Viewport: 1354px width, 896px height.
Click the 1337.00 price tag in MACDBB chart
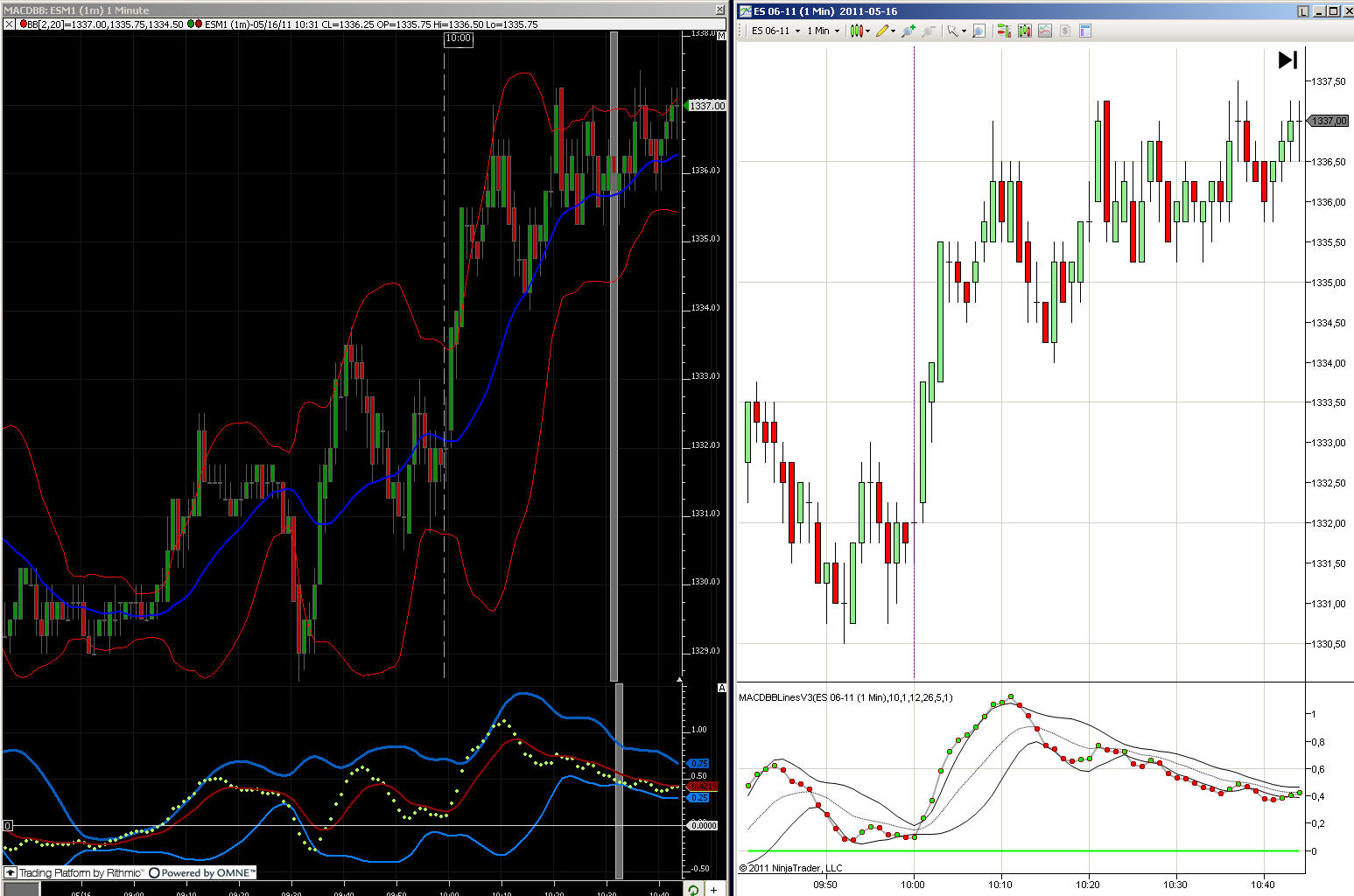pos(707,106)
